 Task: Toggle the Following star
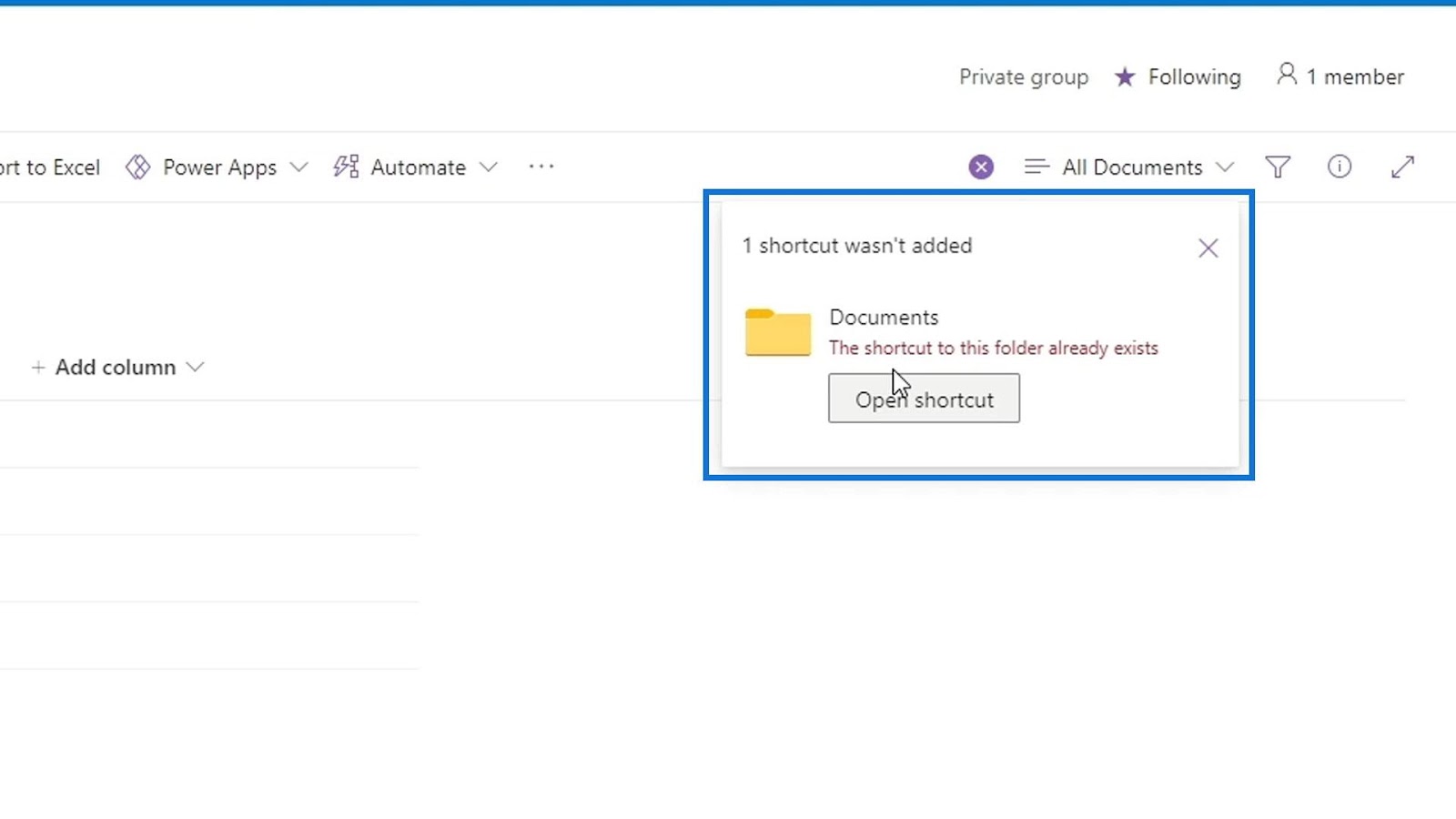[1126, 77]
